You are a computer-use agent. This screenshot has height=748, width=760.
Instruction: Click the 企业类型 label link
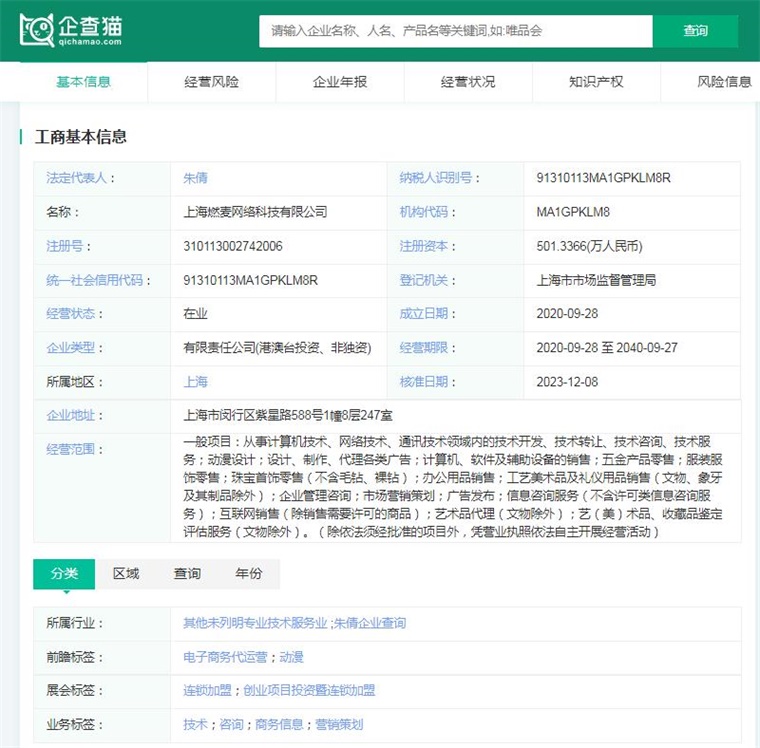[70, 348]
